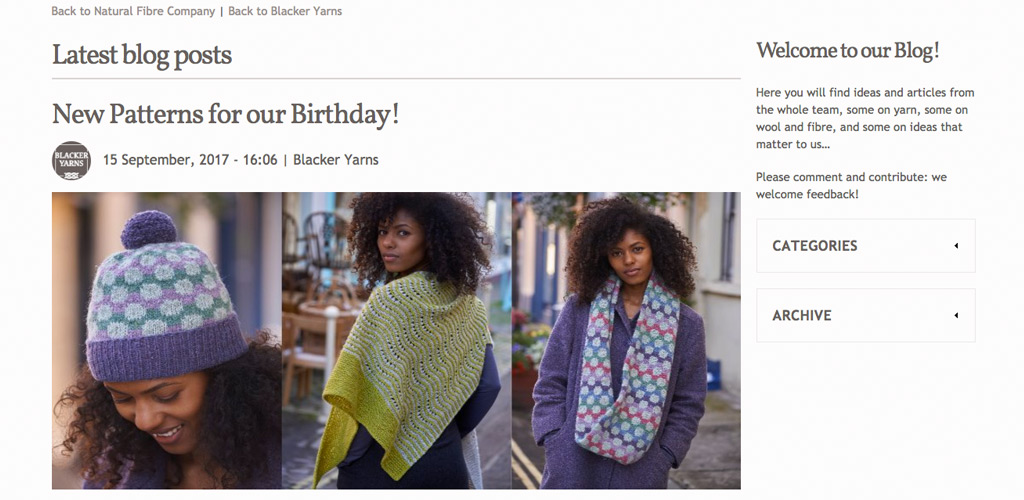This screenshot has width=1024, height=500.
Task: View the yellow wavy shawl photo
Action: [x=396, y=340]
